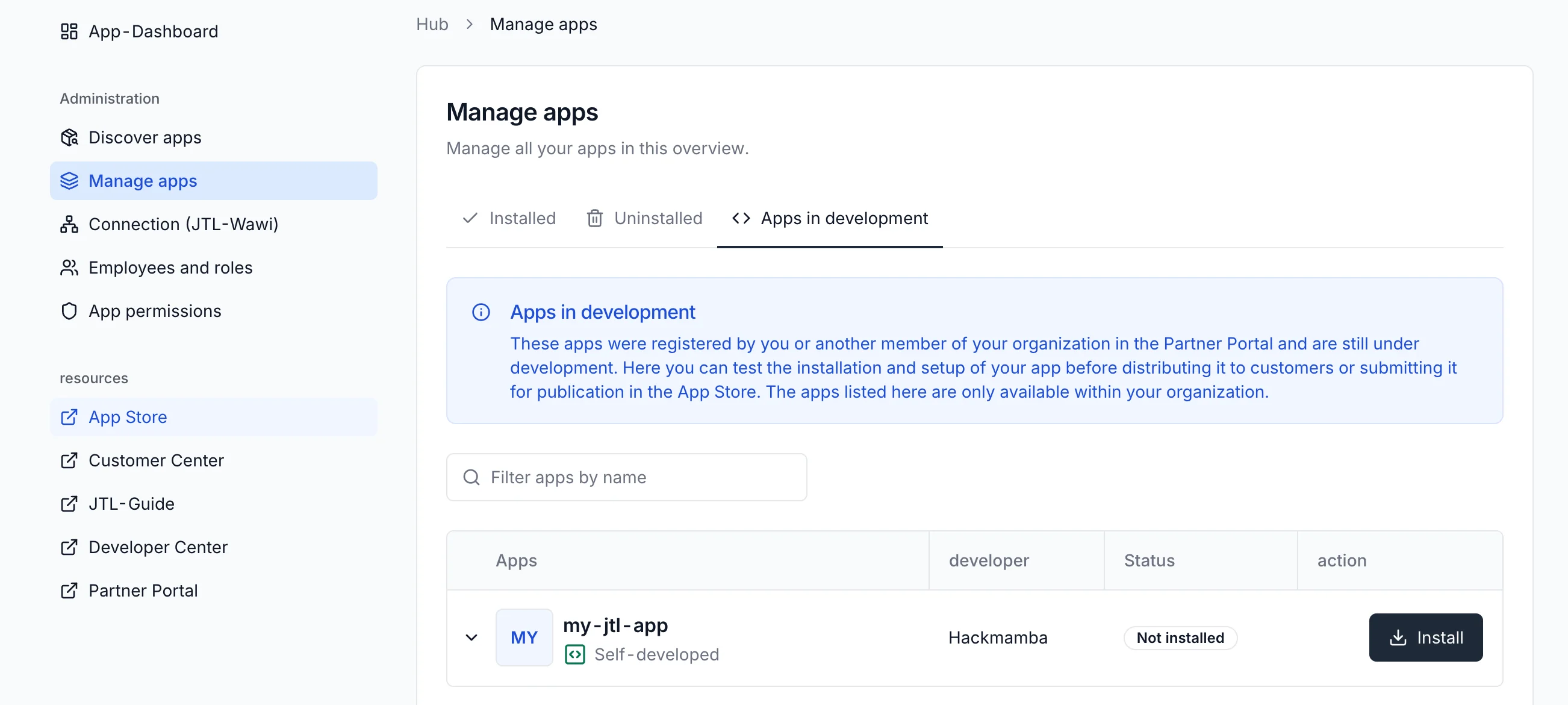Click the Developer Center external link icon

tap(69, 547)
